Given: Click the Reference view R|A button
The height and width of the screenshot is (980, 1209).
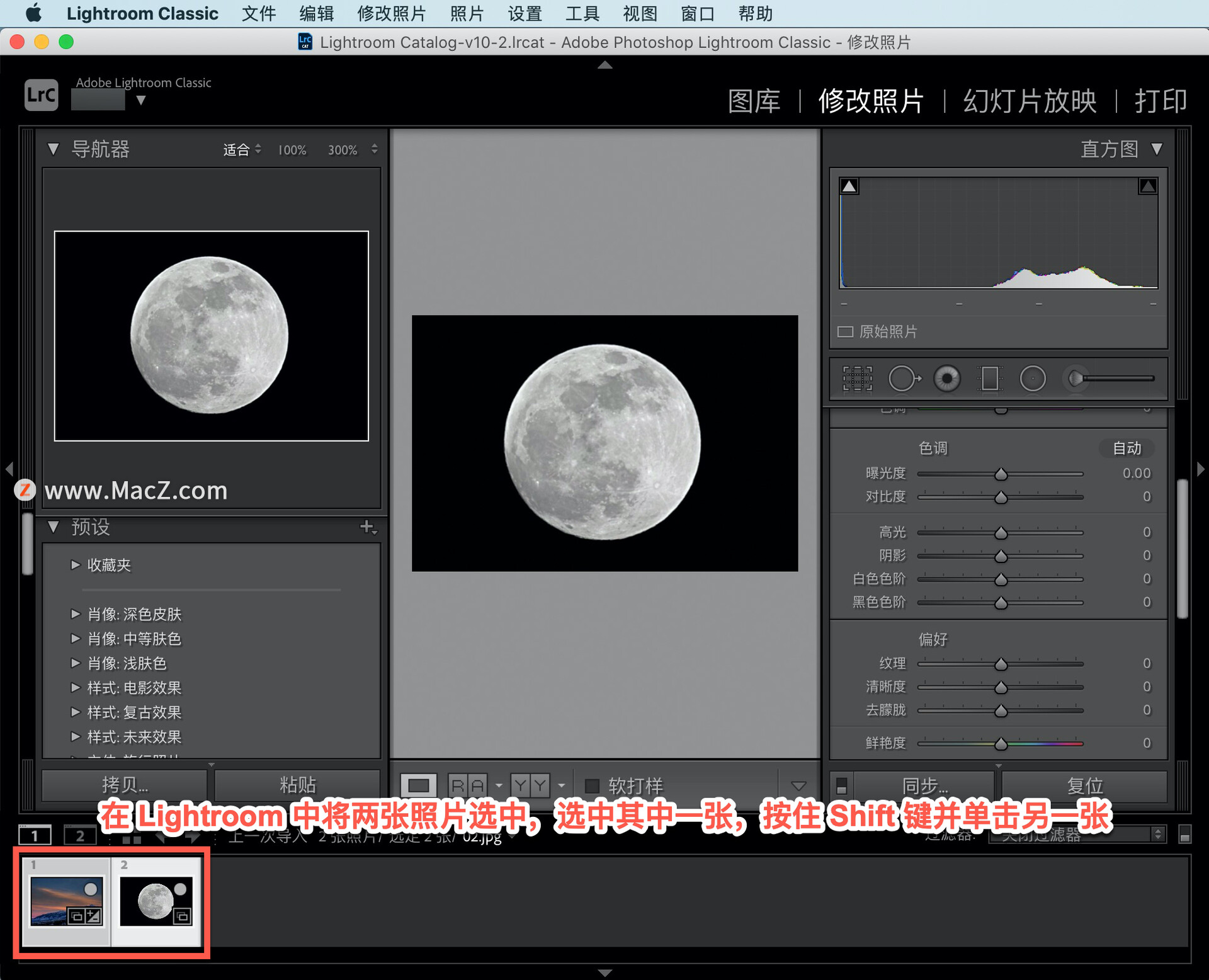Looking at the screenshot, I should click(468, 785).
